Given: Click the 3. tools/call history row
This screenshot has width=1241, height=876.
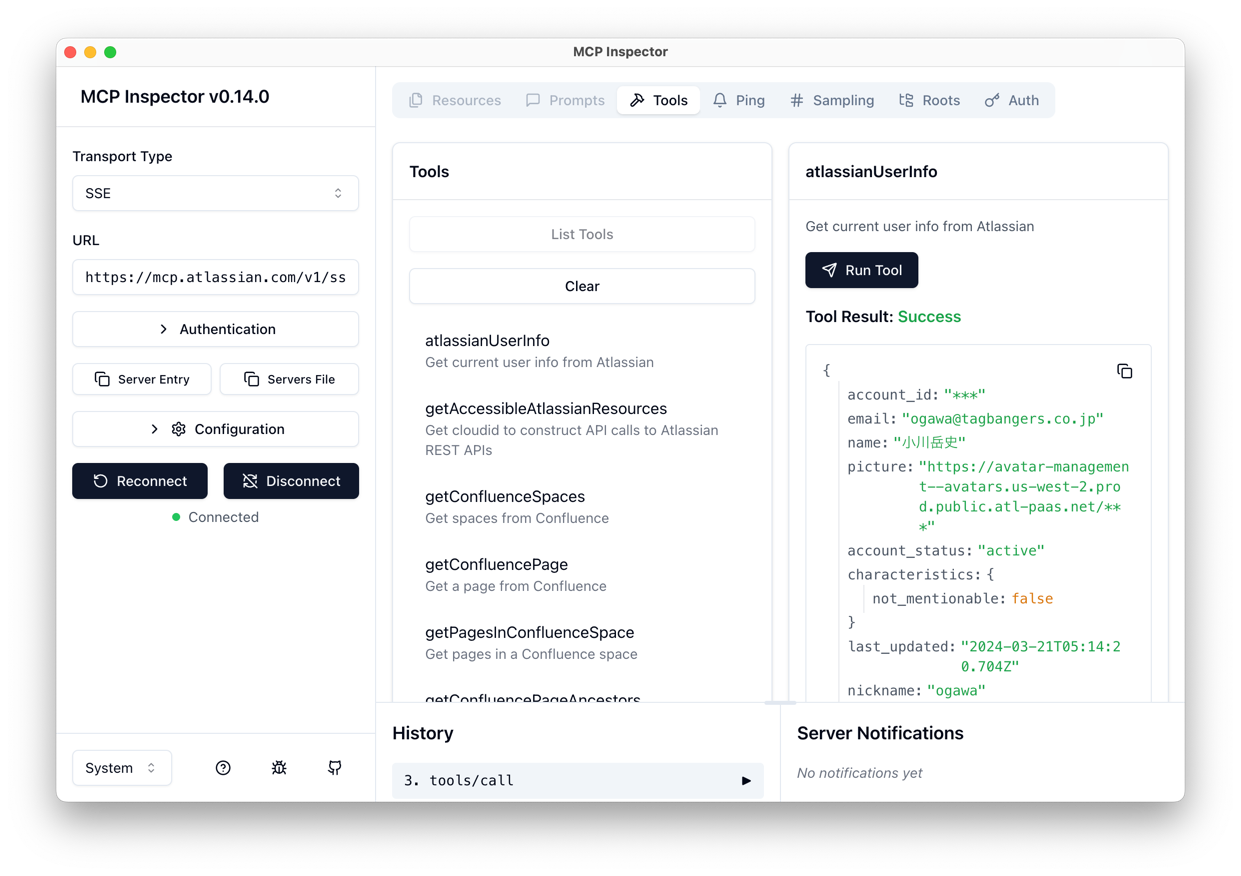Looking at the screenshot, I should [x=578, y=781].
